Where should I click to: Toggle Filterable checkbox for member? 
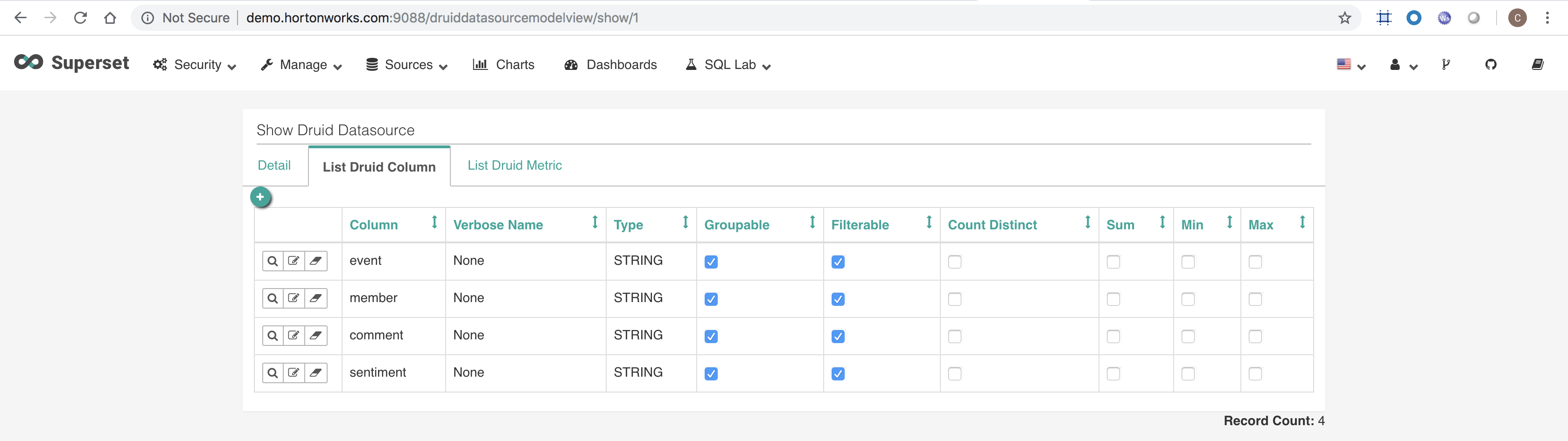click(x=838, y=299)
